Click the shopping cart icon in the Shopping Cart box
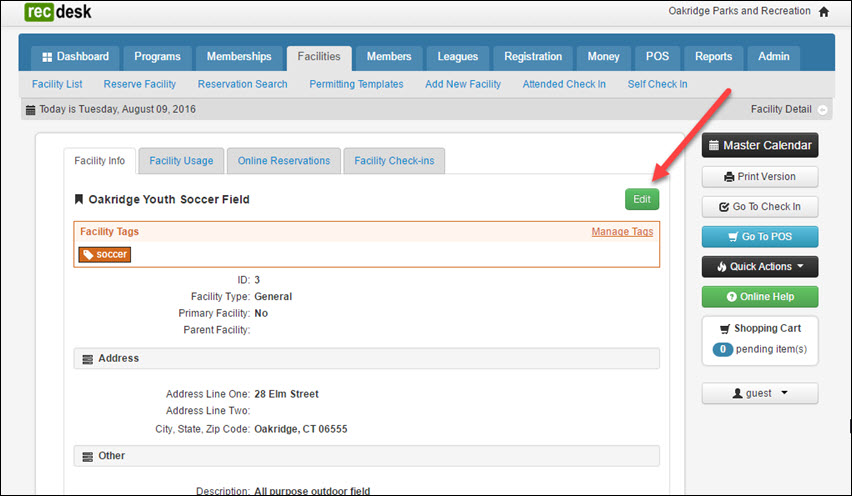Image resolution: width=852 pixels, height=496 pixels. (725, 329)
